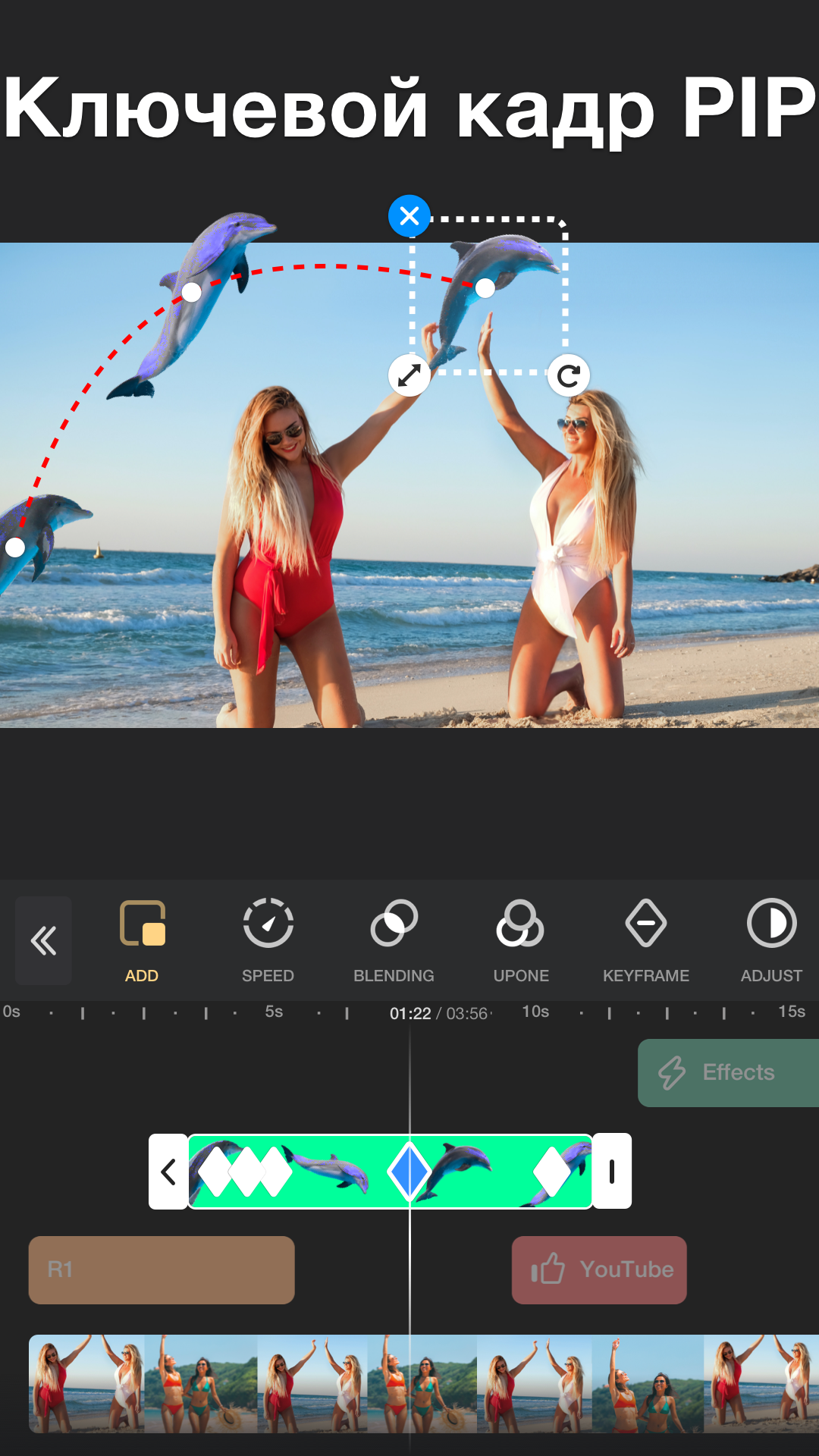The image size is (819, 1456).
Task: Delete the selected dolphin overlay with blue X
Action: point(409,216)
